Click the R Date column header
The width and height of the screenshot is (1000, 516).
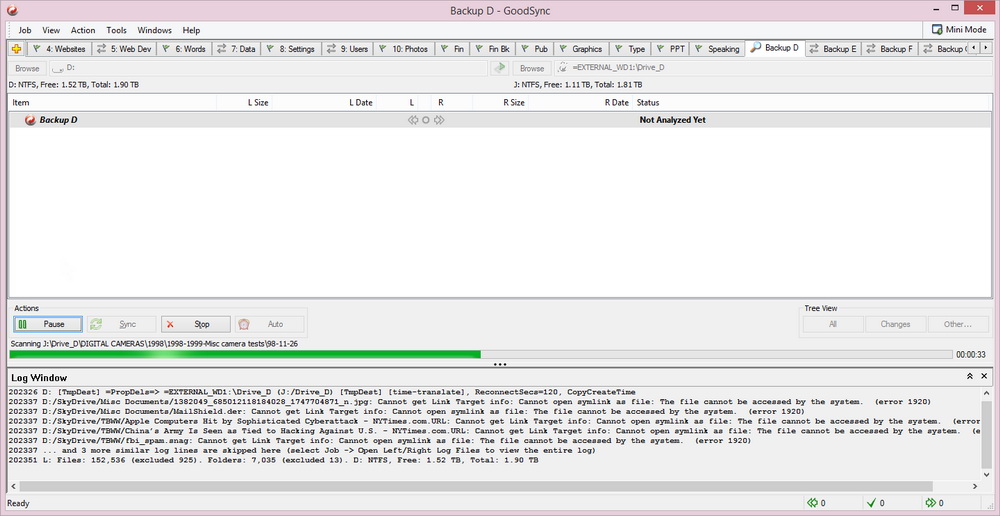tap(580, 102)
